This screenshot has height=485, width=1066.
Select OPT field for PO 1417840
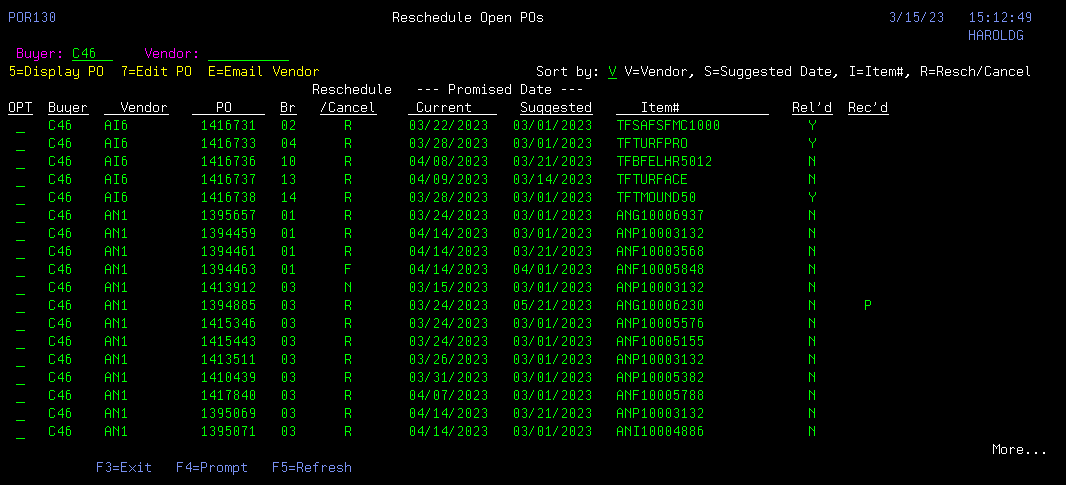tap(20, 396)
